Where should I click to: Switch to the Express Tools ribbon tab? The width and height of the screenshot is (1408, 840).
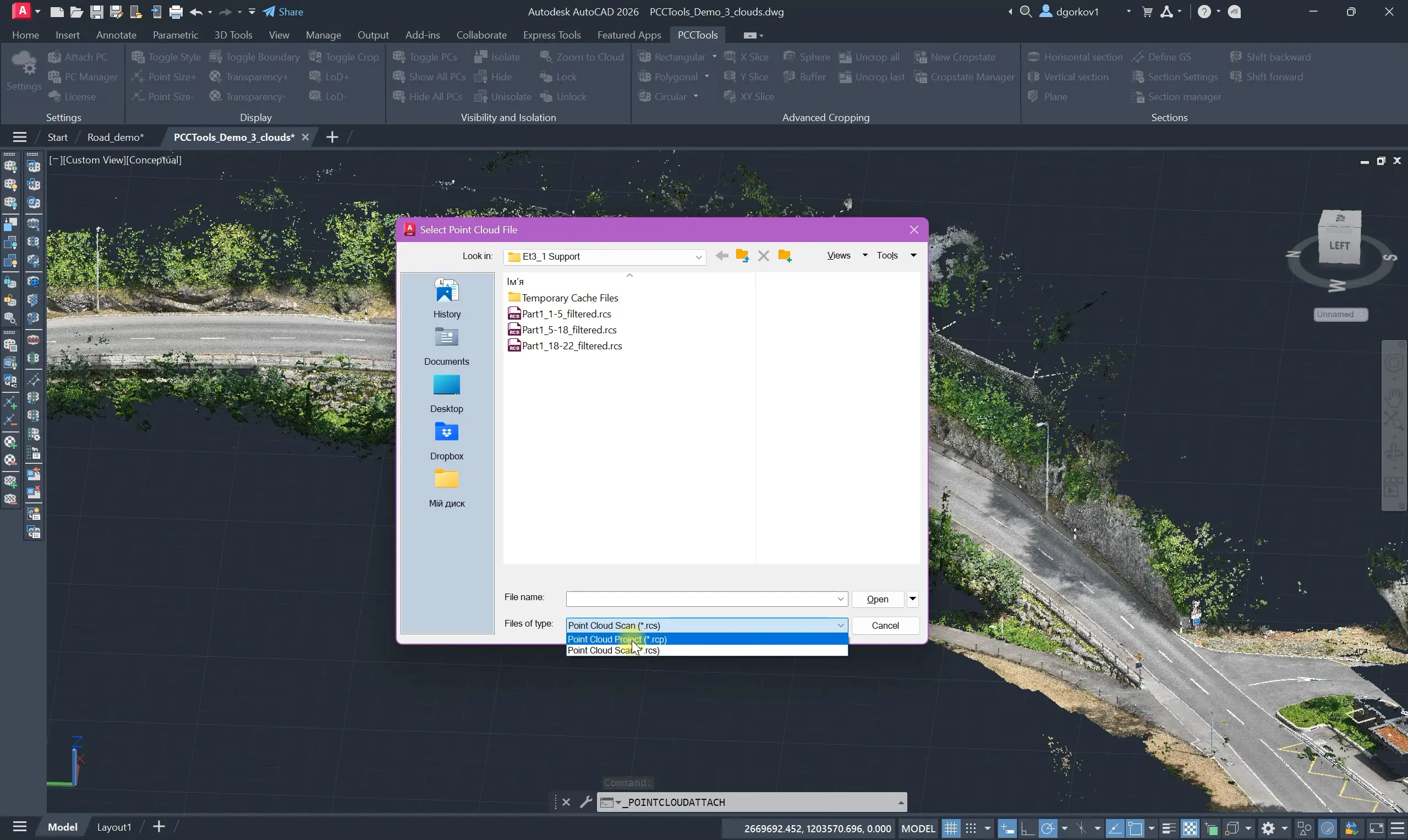pyautogui.click(x=551, y=35)
